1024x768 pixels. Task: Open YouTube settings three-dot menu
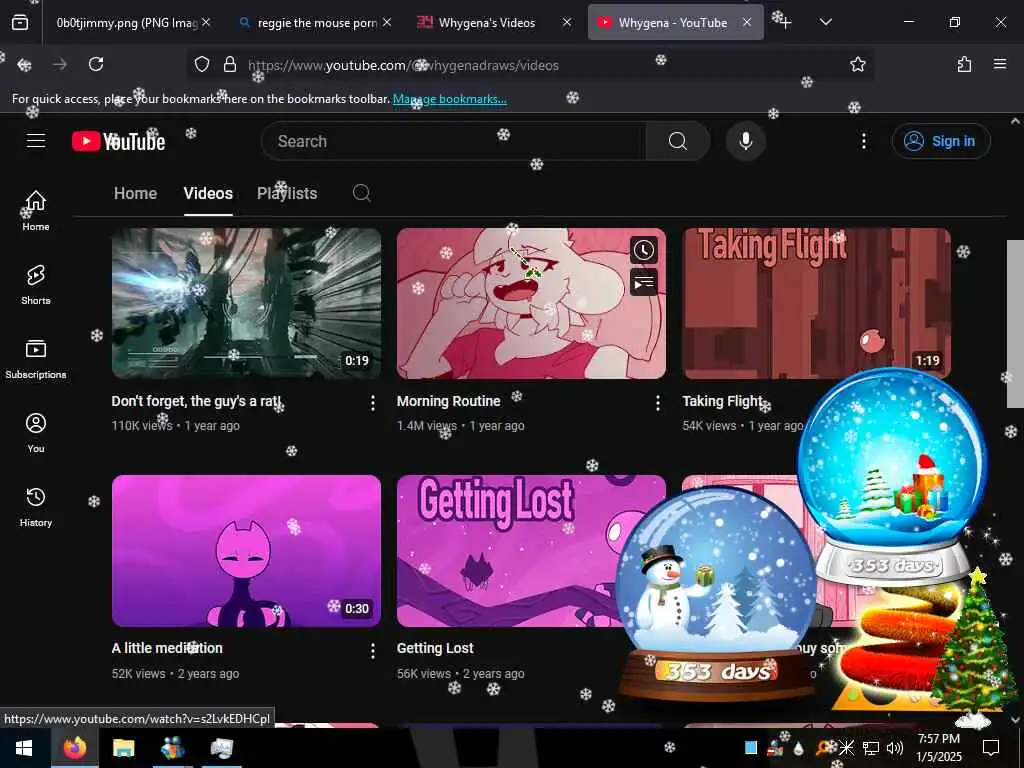click(863, 141)
